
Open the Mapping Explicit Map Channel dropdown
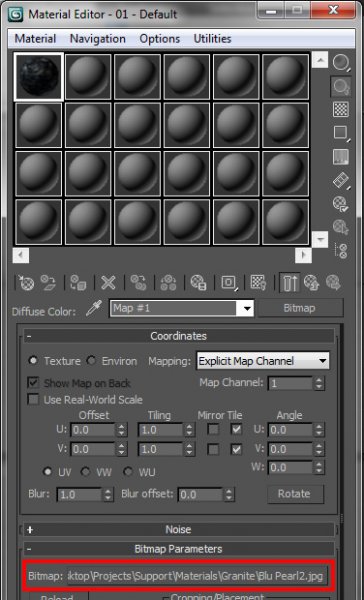click(x=263, y=361)
